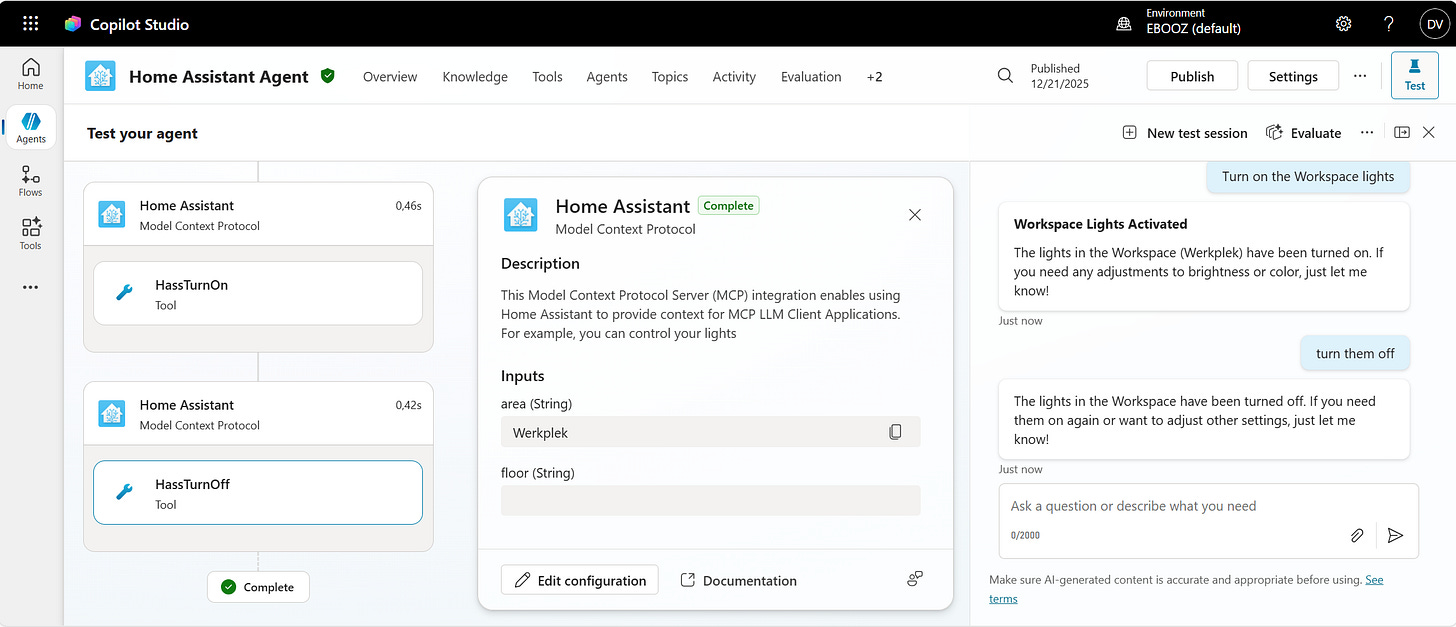Open Flows in the sidebar
This screenshot has height=627, width=1456.
(31, 181)
